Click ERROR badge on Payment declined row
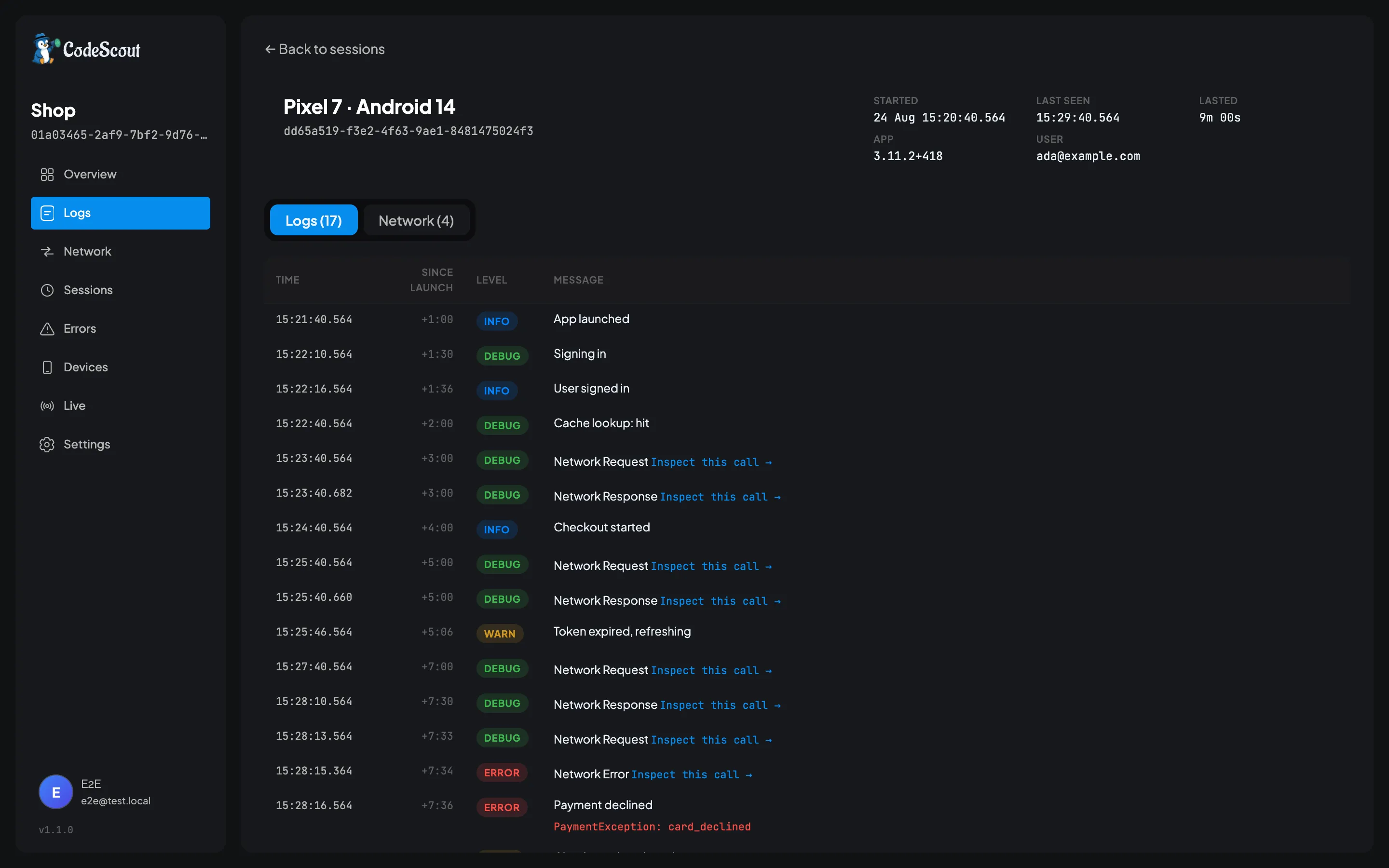This screenshot has width=1389, height=868. click(x=502, y=807)
